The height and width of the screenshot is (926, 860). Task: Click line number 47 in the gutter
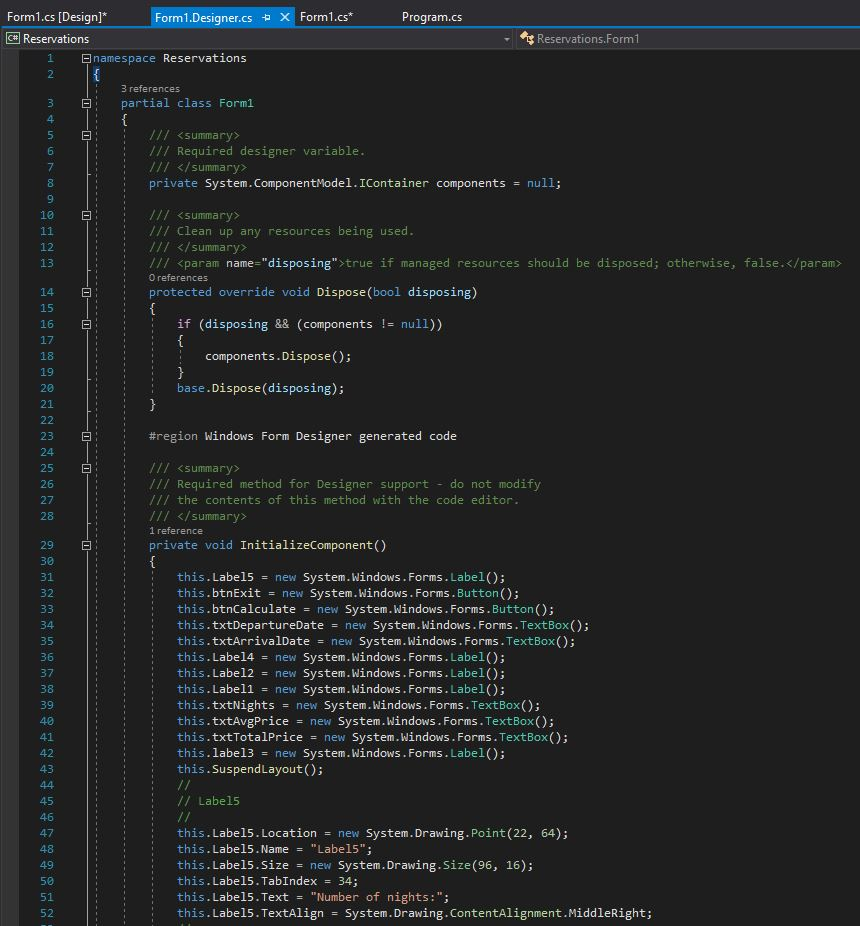point(47,833)
